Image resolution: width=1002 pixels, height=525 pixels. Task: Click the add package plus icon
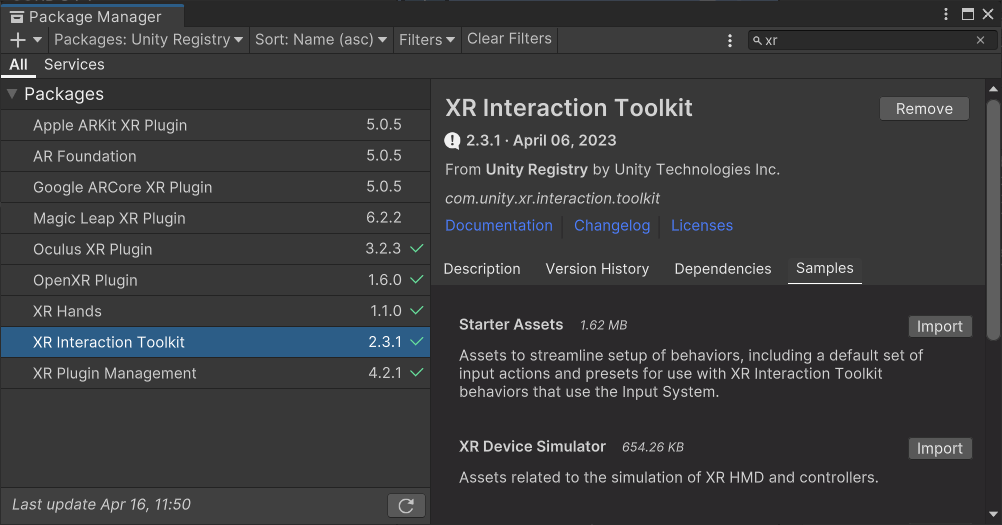pos(18,40)
